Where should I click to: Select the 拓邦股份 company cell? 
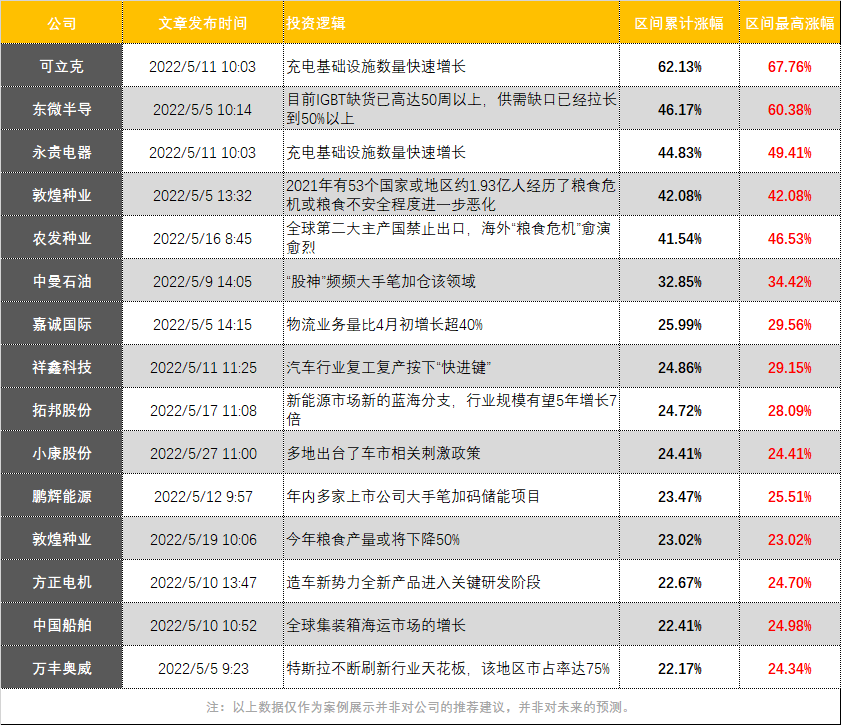tap(62, 410)
